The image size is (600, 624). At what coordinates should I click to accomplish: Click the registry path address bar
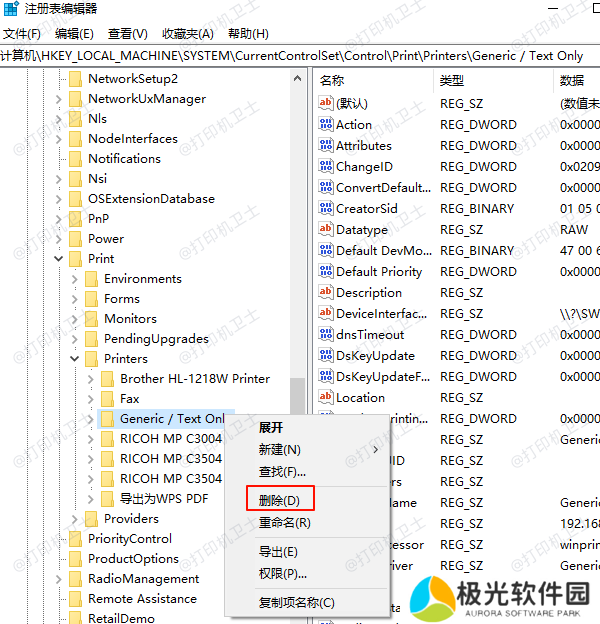(x=300, y=56)
